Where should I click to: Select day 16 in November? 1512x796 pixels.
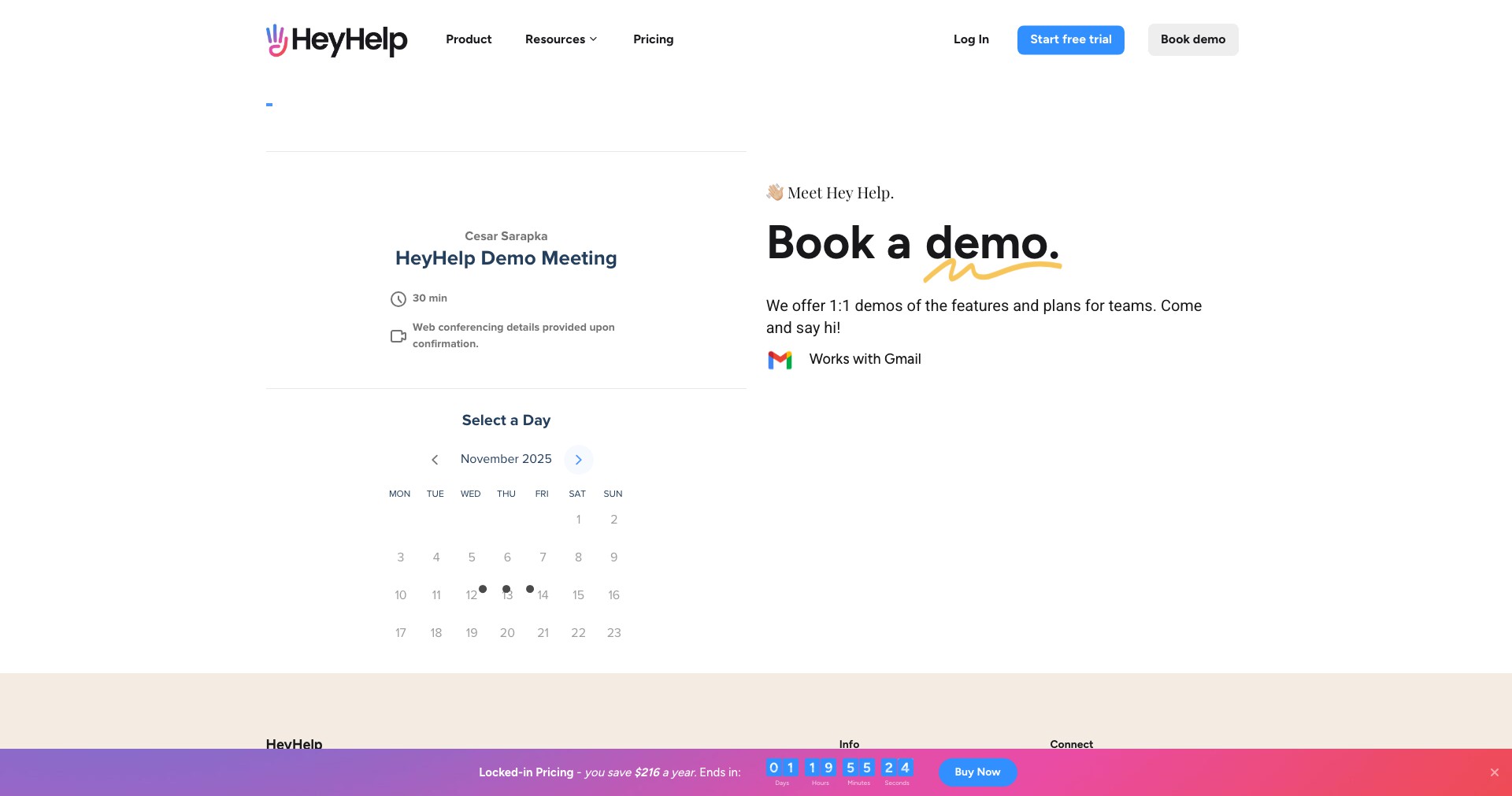(x=613, y=595)
